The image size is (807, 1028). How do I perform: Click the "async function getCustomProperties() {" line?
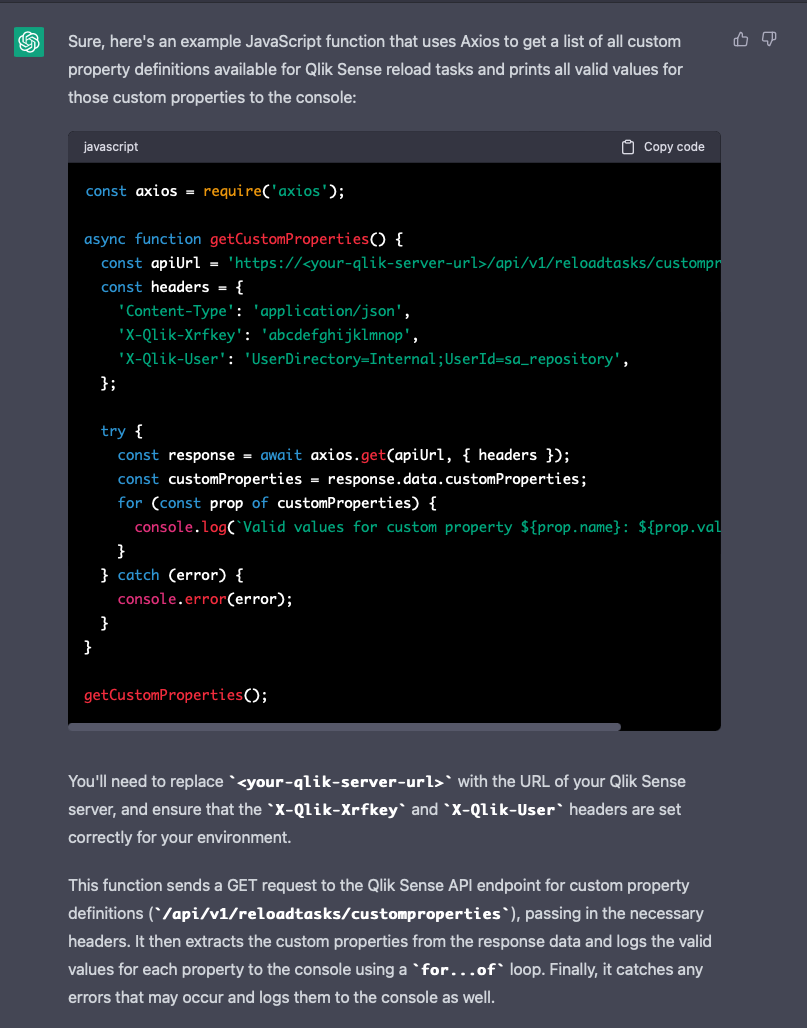tap(244, 239)
